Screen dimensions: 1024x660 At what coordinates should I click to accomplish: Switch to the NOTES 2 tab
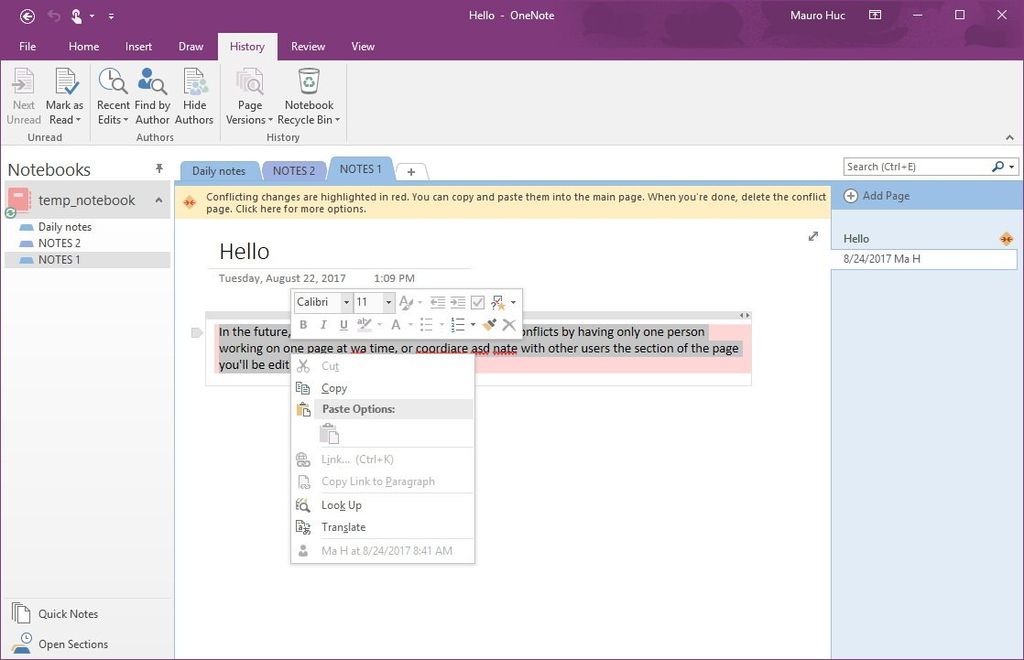[x=294, y=170]
